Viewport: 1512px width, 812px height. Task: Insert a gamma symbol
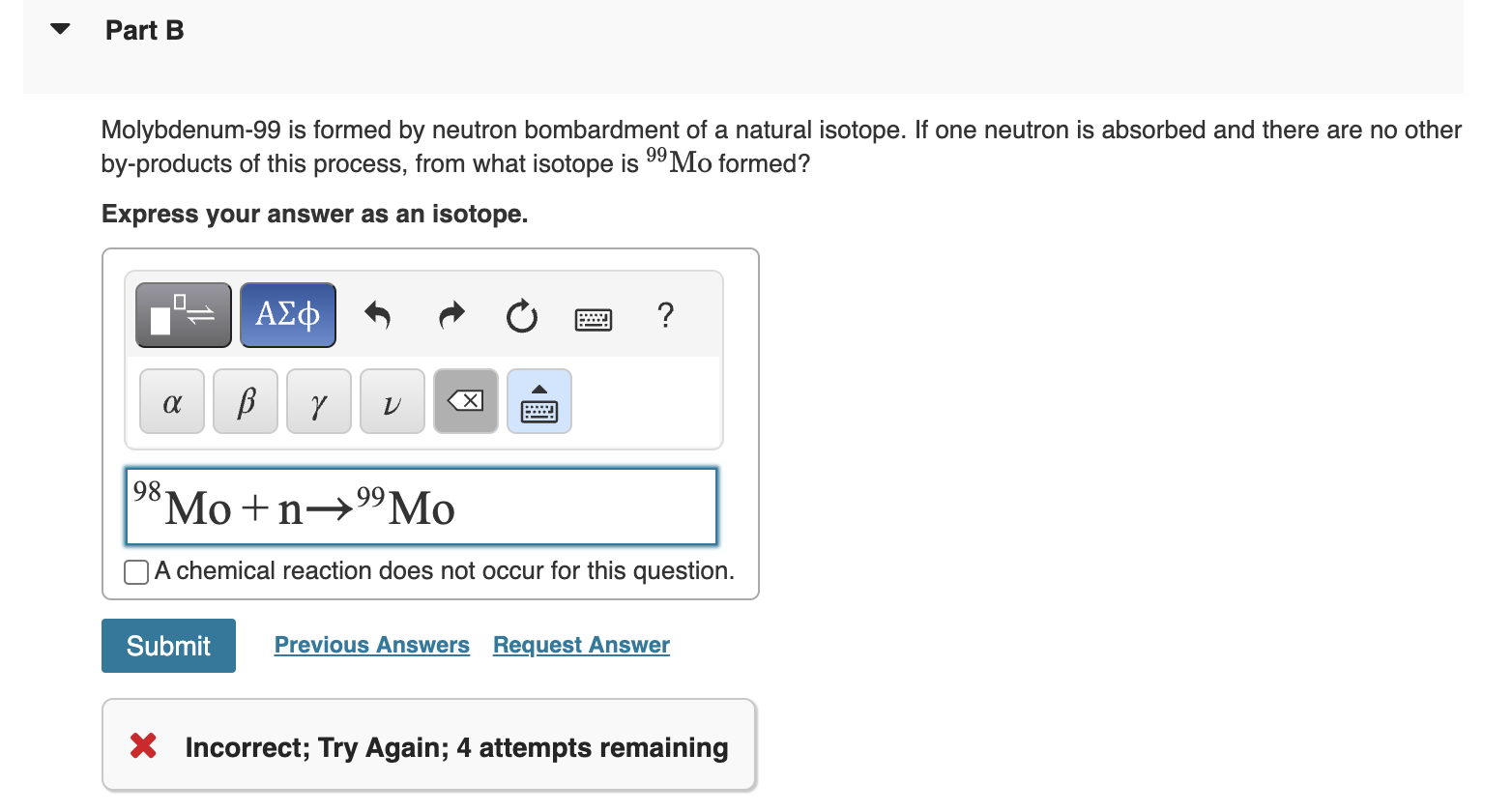click(x=318, y=401)
